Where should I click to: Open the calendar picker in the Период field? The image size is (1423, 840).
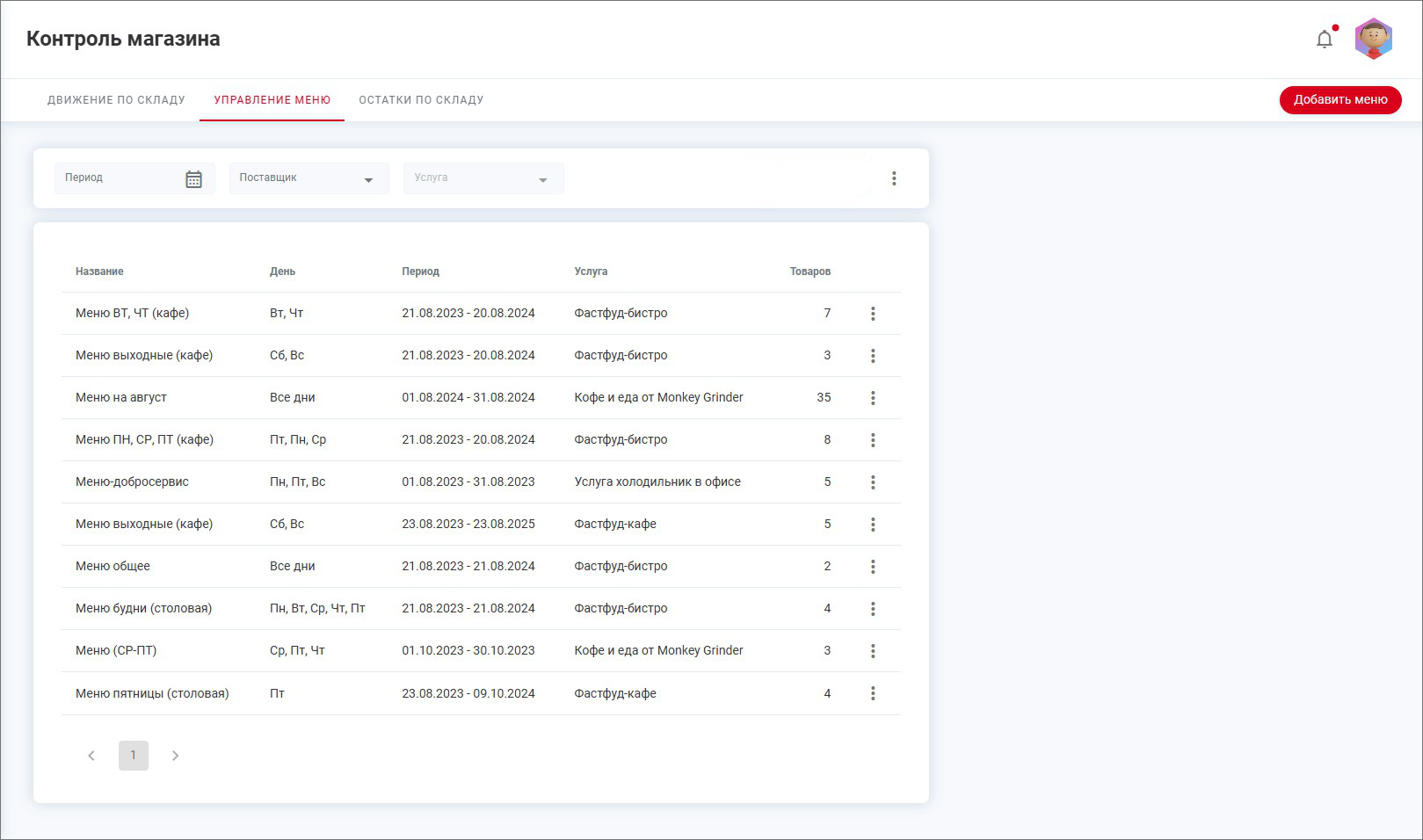tap(193, 179)
